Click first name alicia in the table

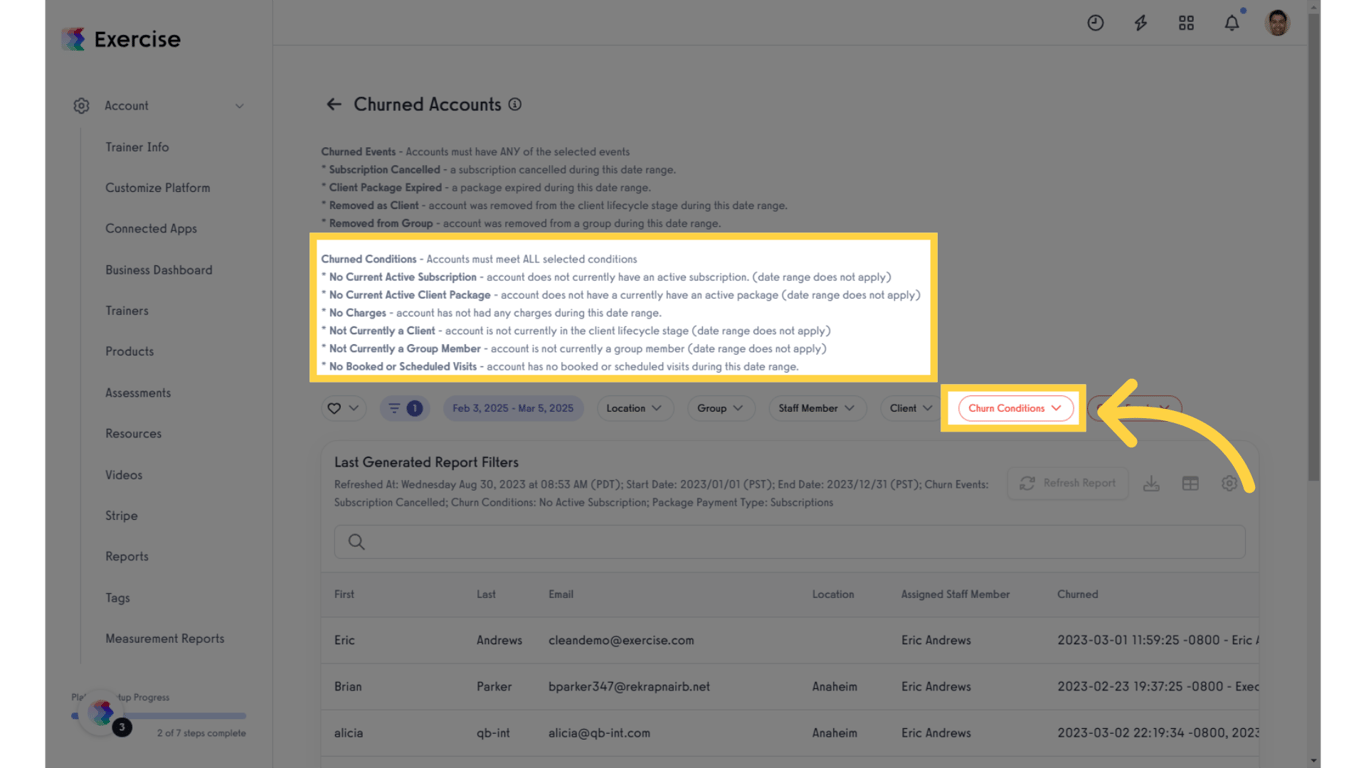coord(348,733)
